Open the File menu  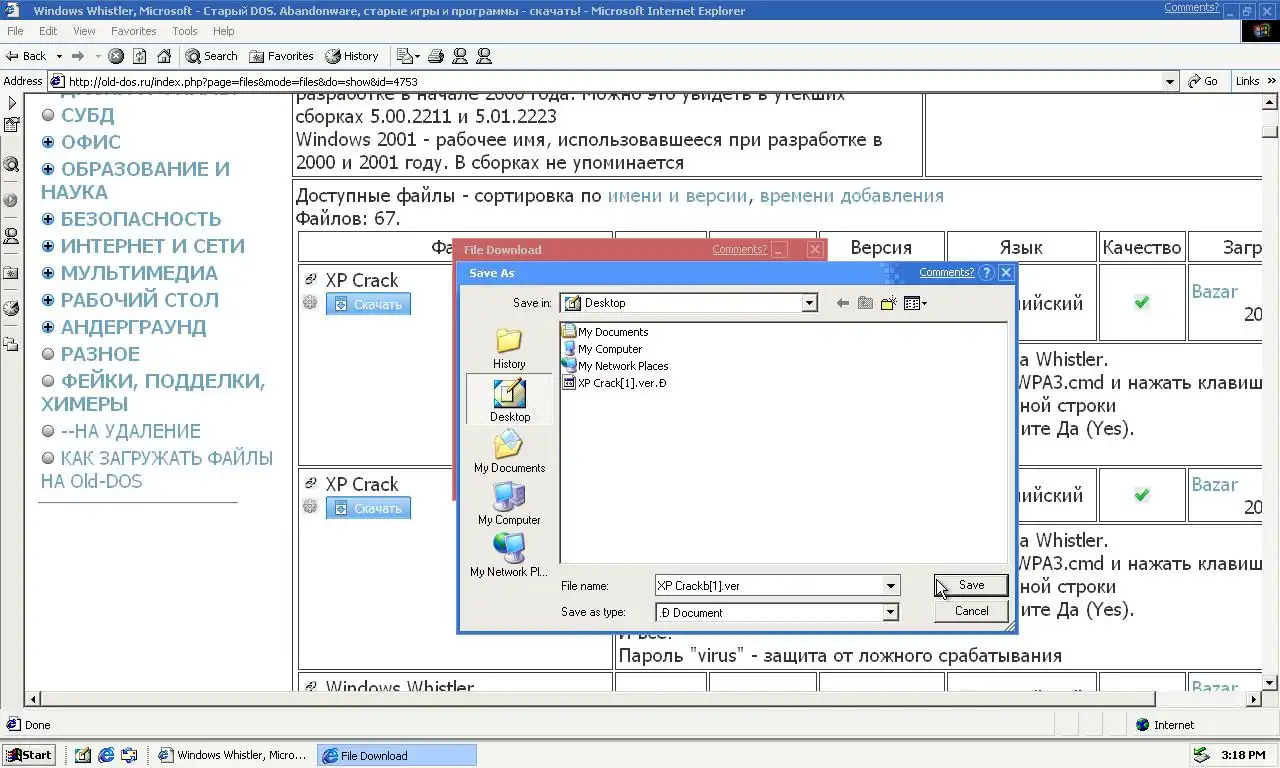(15, 31)
